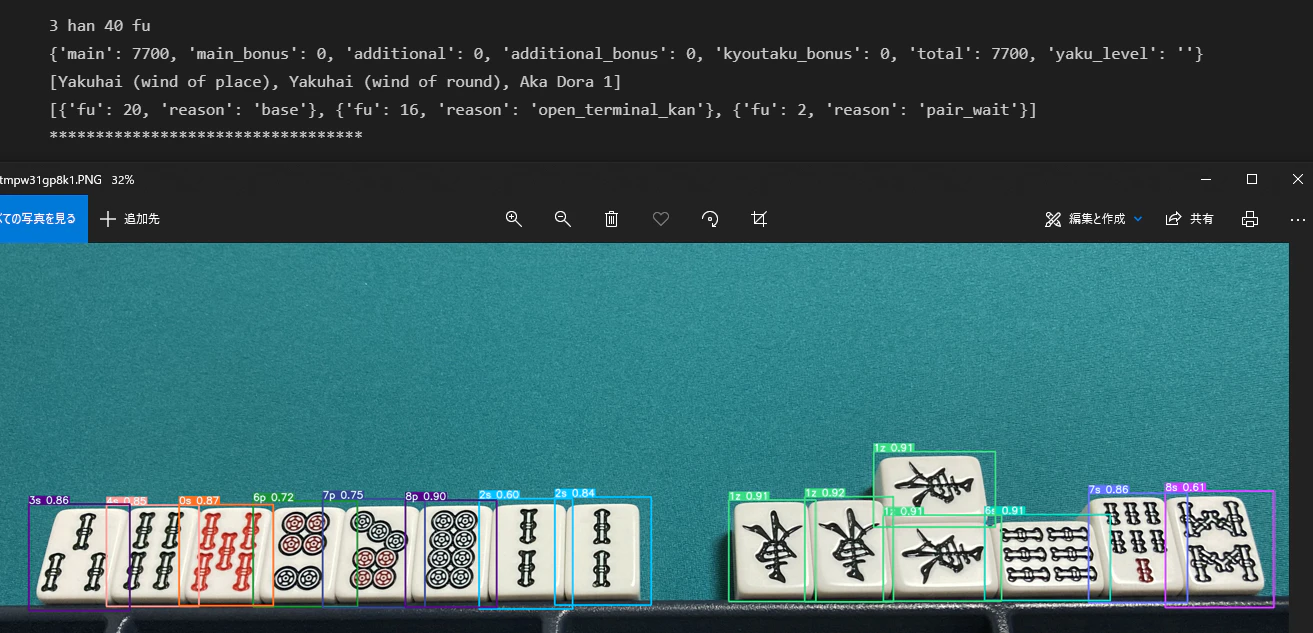
Task: Add photo to favorites with heart icon
Action: (661, 219)
